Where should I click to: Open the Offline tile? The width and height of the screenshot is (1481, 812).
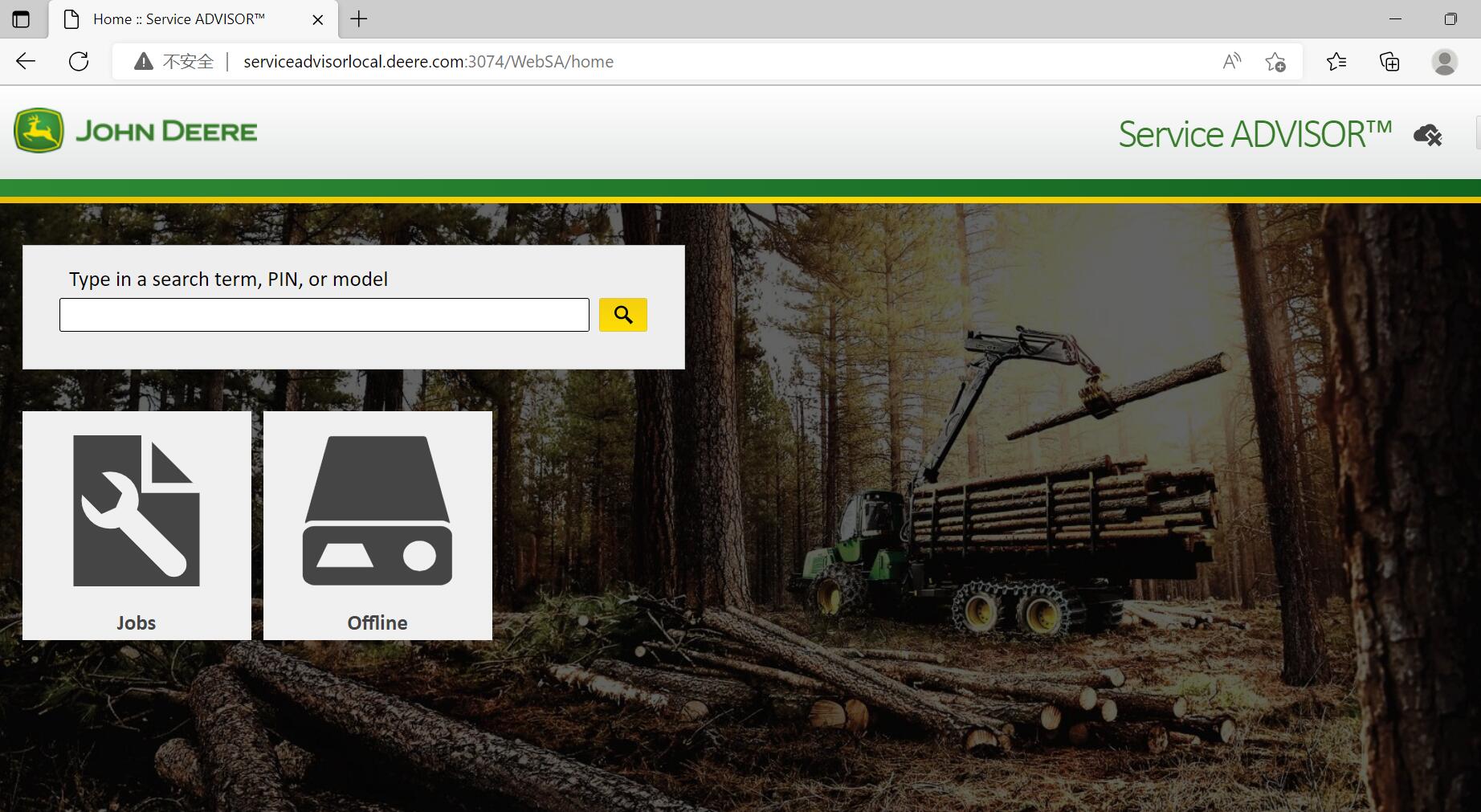pyautogui.click(x=377, y=526)
